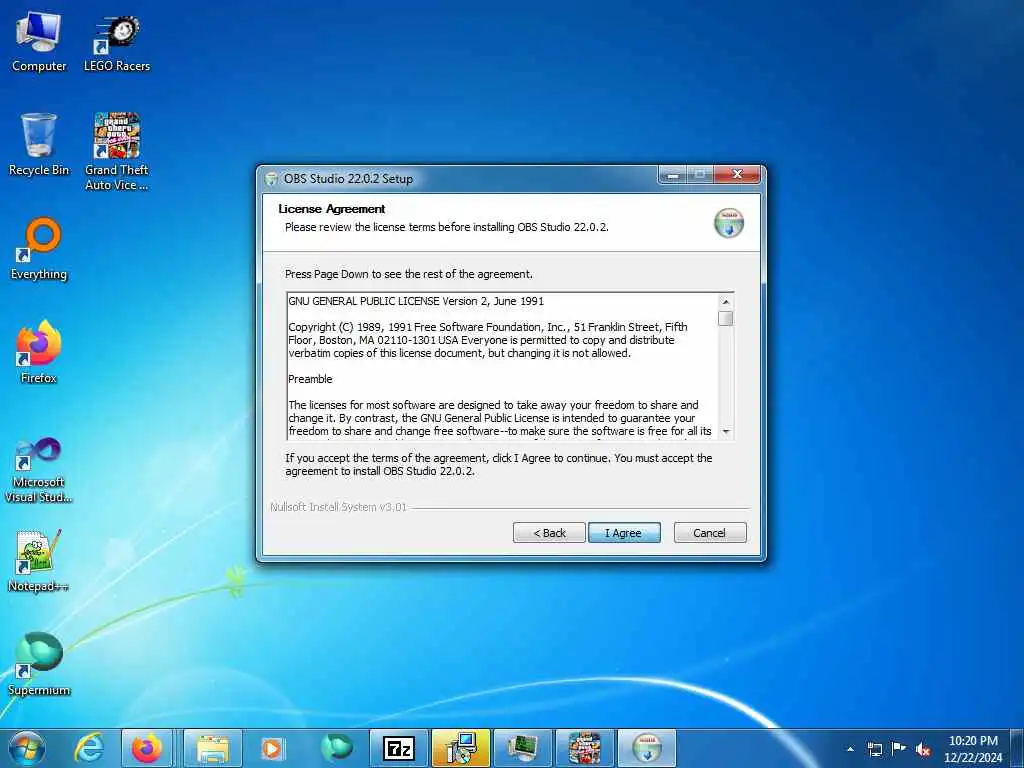Minimize the OBS Studio Setup window
The image size is (1024, 768).
(x=673, y=175)
